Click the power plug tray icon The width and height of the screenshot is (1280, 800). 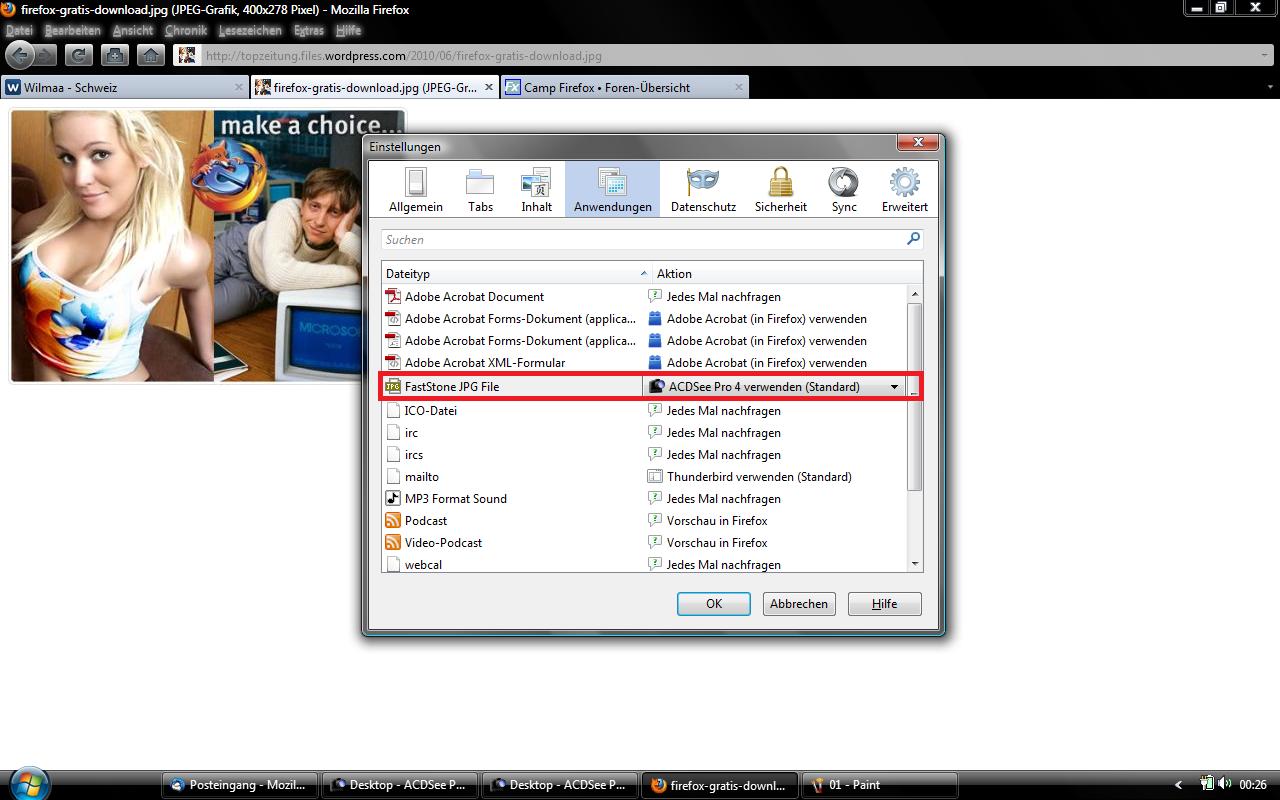(x=1207, y=785)
